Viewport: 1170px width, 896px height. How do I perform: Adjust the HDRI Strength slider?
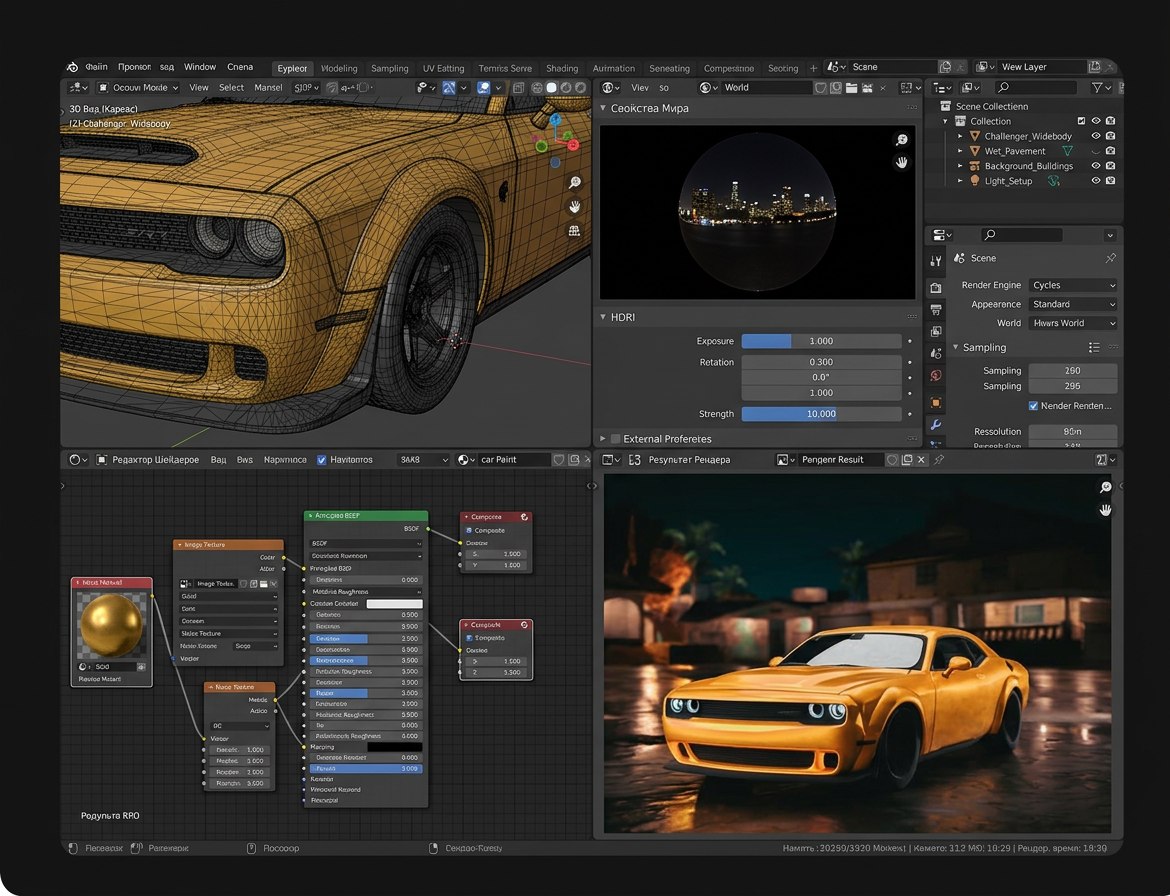821,414
